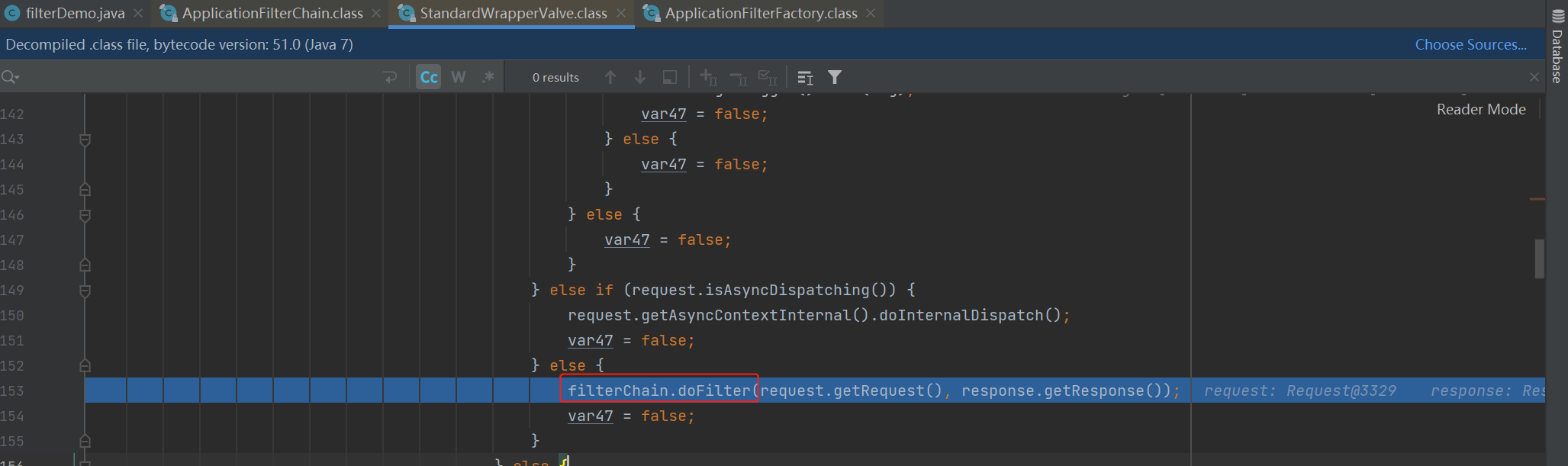Click the orange marker on error stripe
This screenshot has height=466, width=1568.
(x=1537, y=199)
